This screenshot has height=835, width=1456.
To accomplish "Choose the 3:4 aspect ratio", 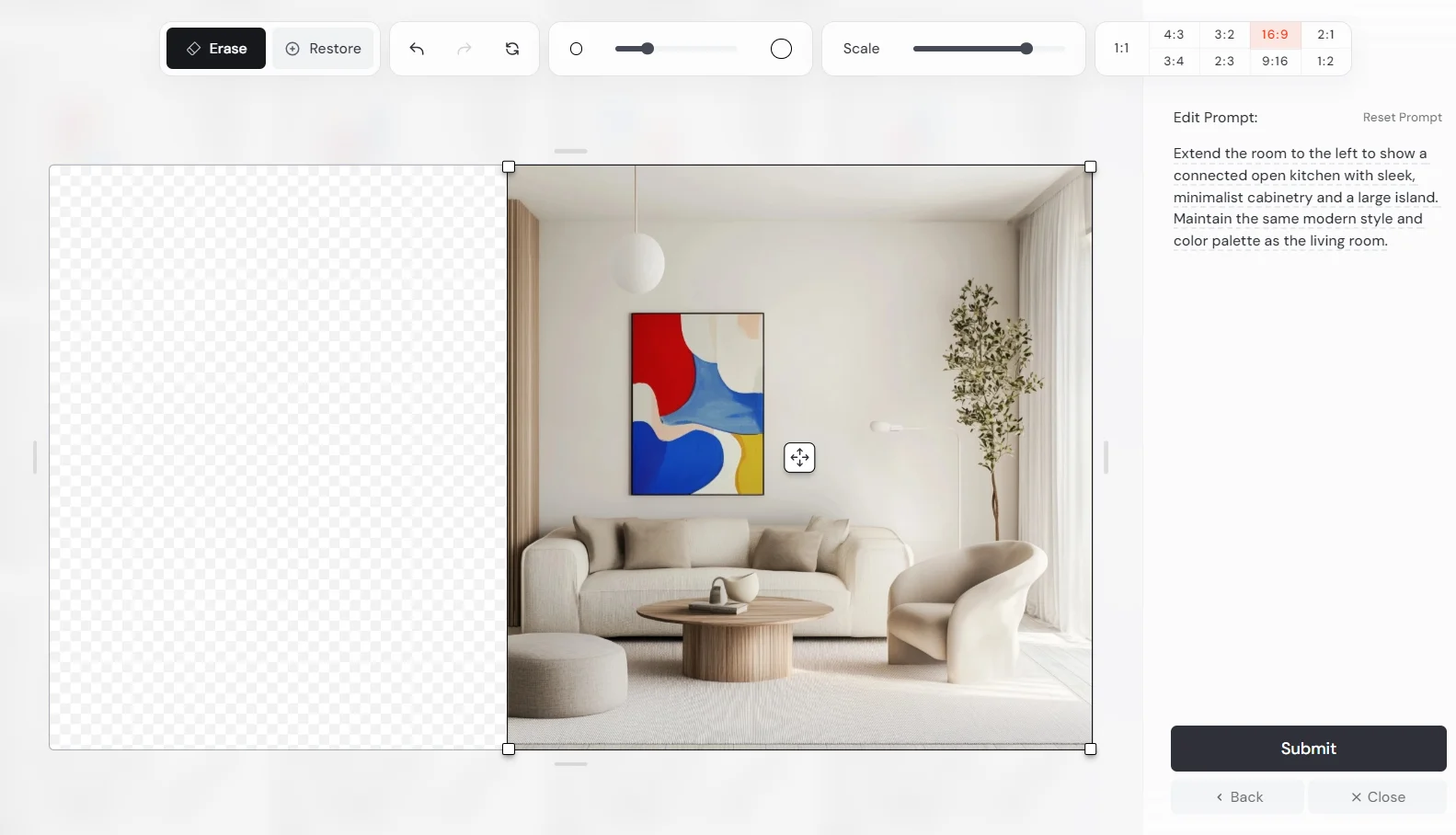I will click(x=1174, y=62).
